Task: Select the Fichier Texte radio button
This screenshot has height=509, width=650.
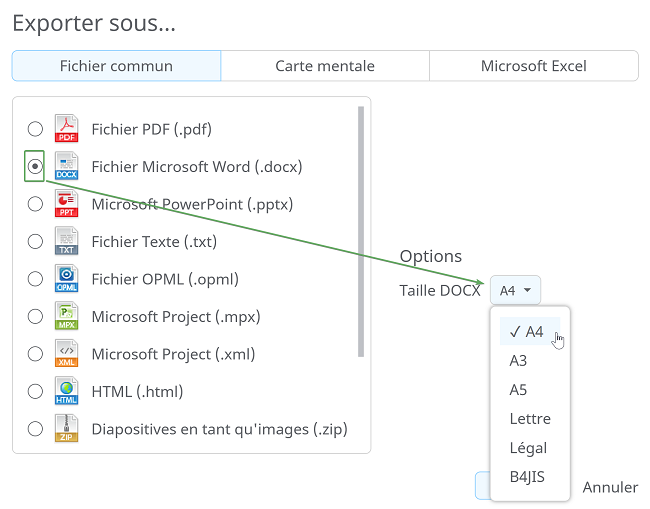Action: point(35,241)
